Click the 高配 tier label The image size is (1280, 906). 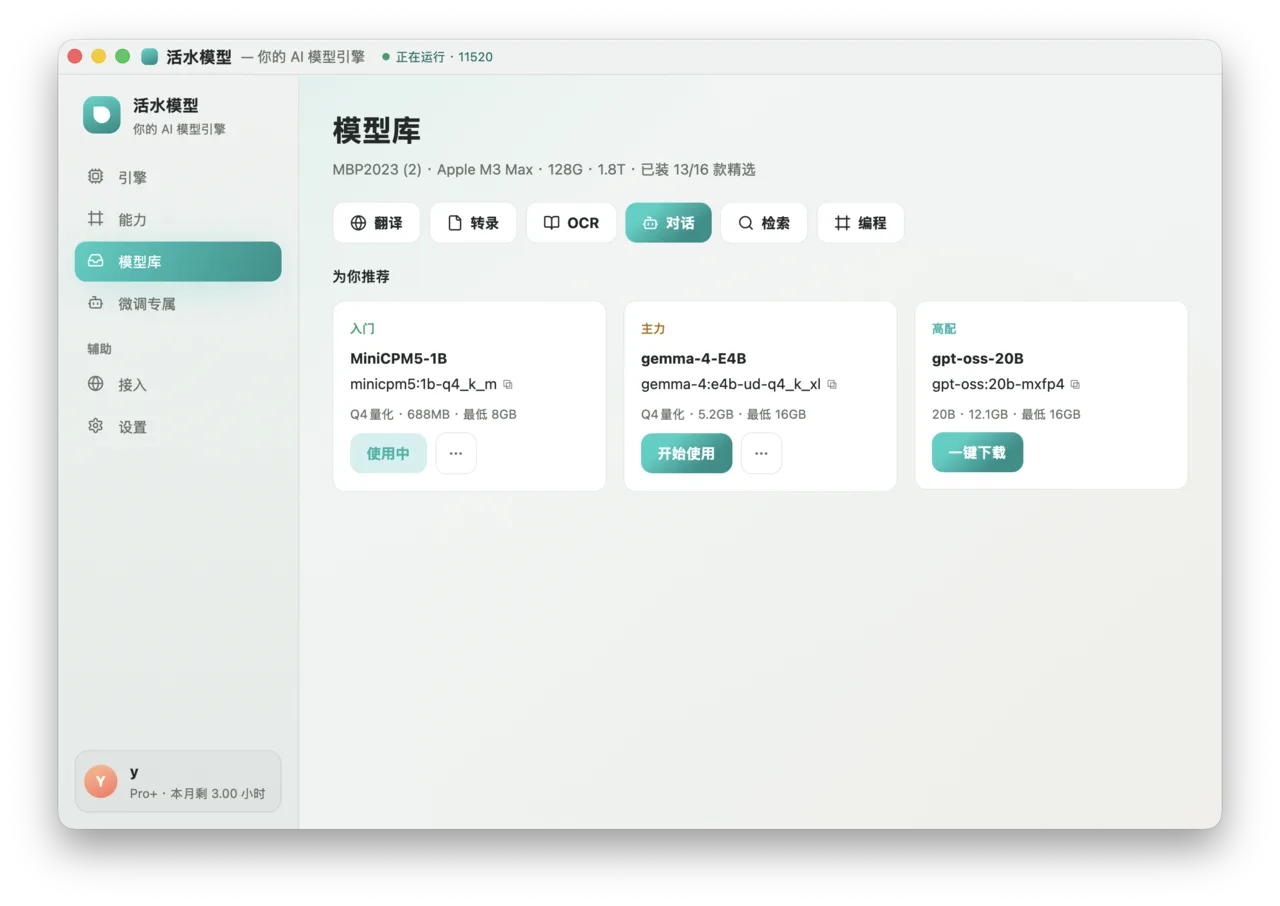click(x=944, y=328)
